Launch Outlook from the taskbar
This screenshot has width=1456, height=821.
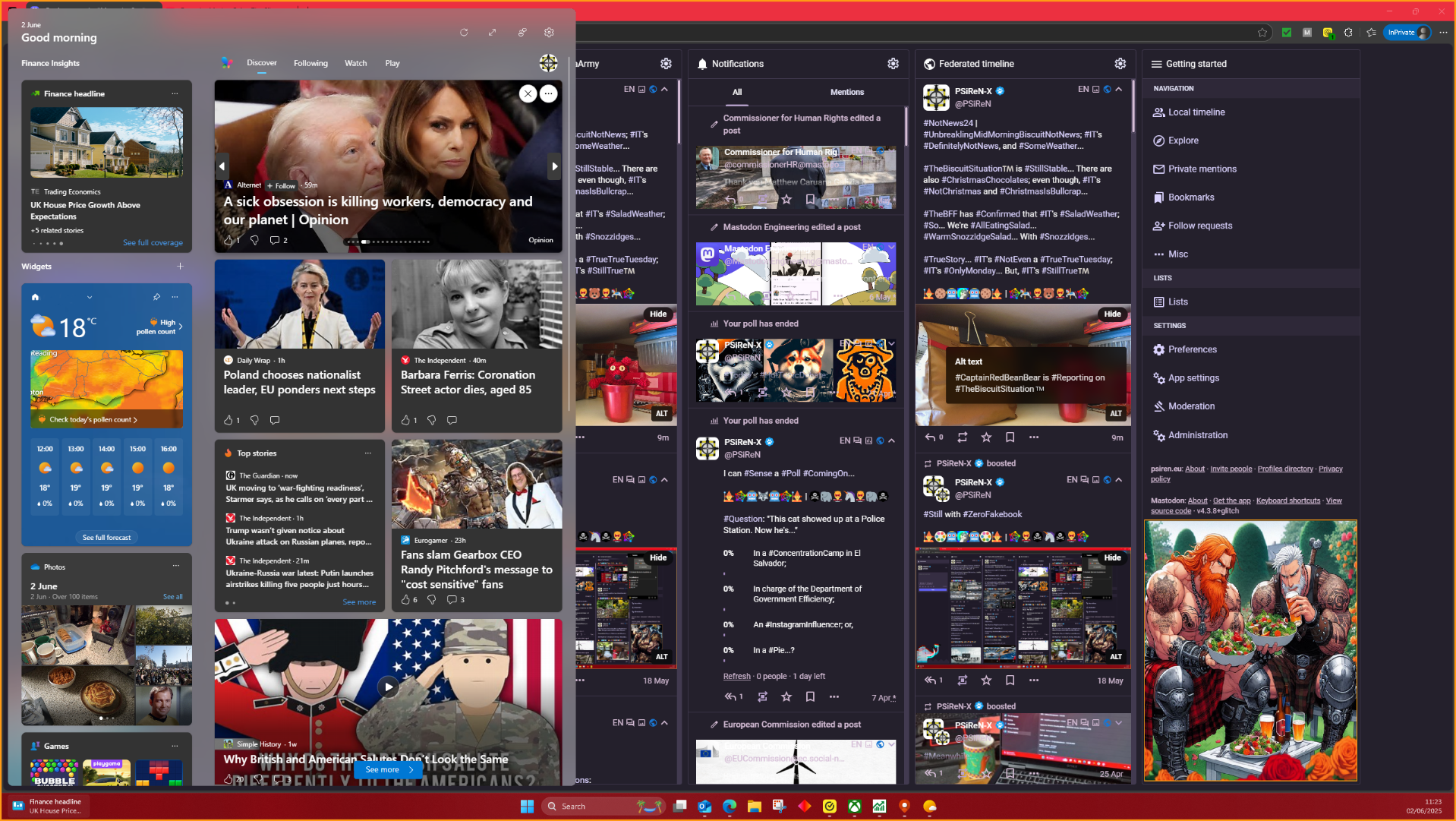(704, 807)
